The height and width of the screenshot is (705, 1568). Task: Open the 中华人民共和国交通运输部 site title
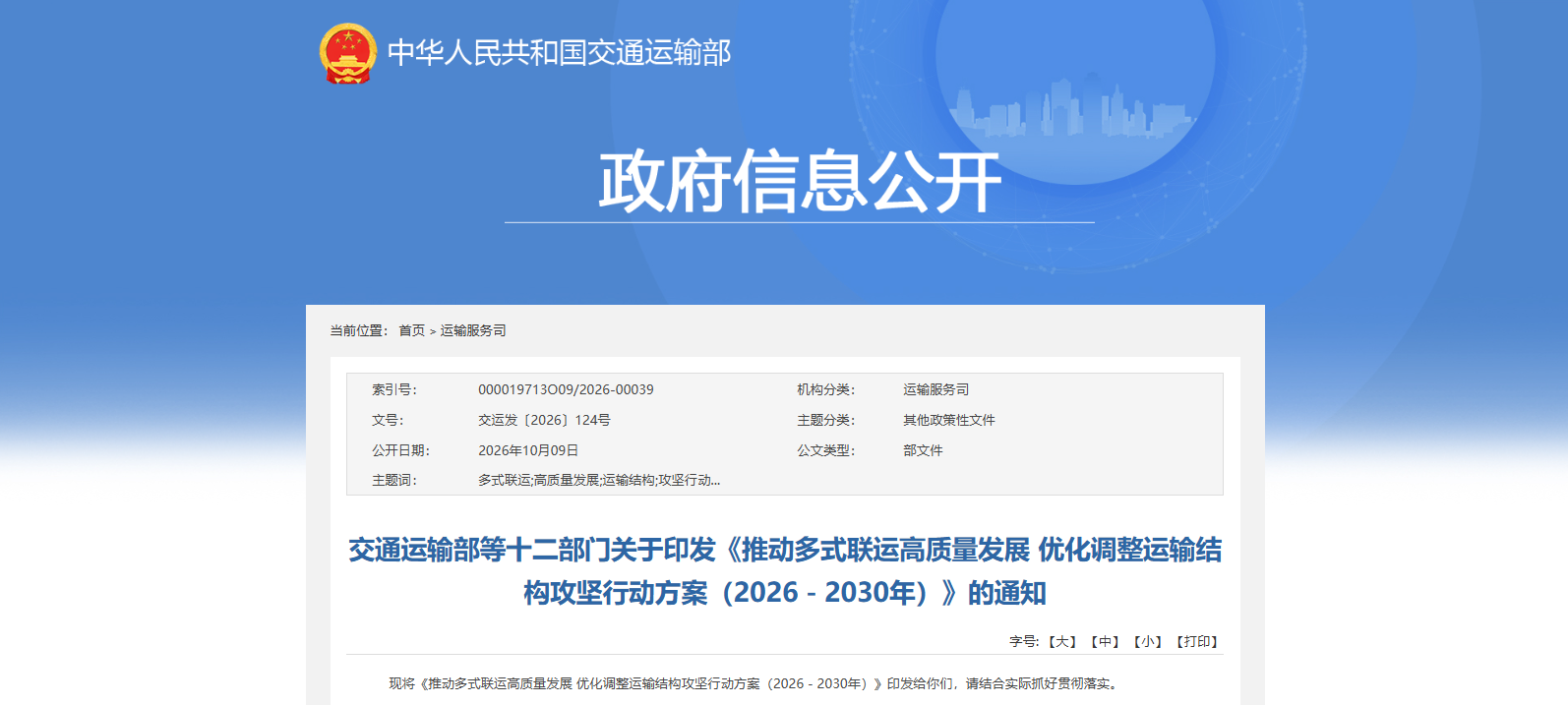click(x=559, y=53)
